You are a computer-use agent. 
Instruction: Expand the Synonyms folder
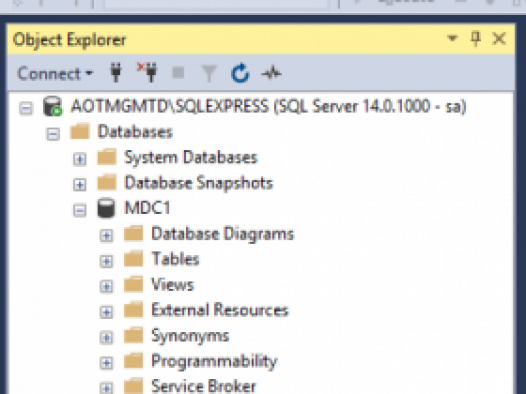106,337
